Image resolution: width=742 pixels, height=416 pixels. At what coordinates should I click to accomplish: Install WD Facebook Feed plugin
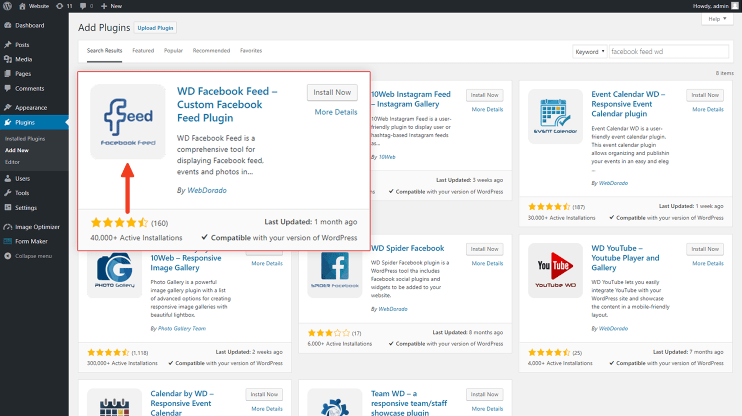[332, 92]
